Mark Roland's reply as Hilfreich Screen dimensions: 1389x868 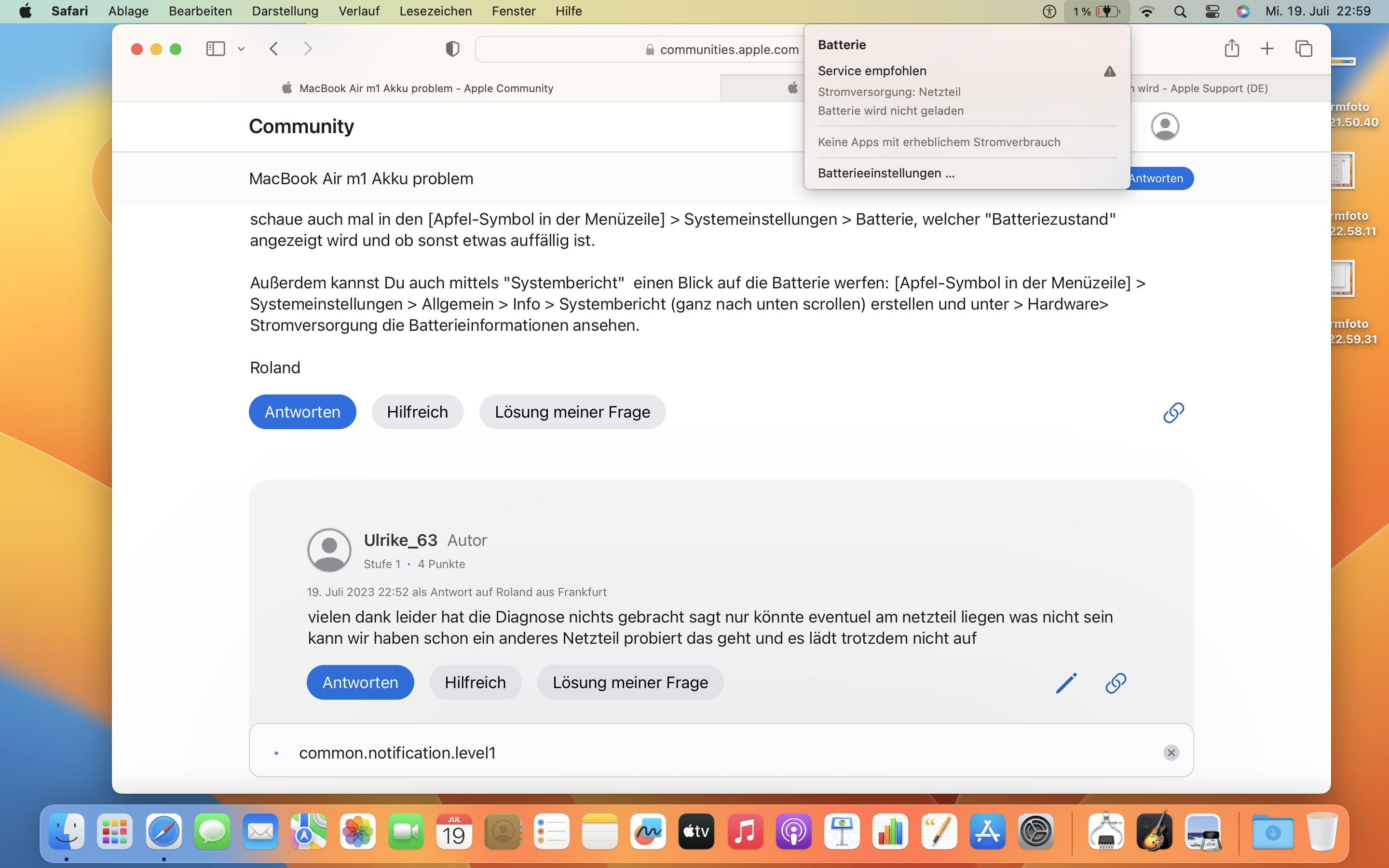[417, 412]
